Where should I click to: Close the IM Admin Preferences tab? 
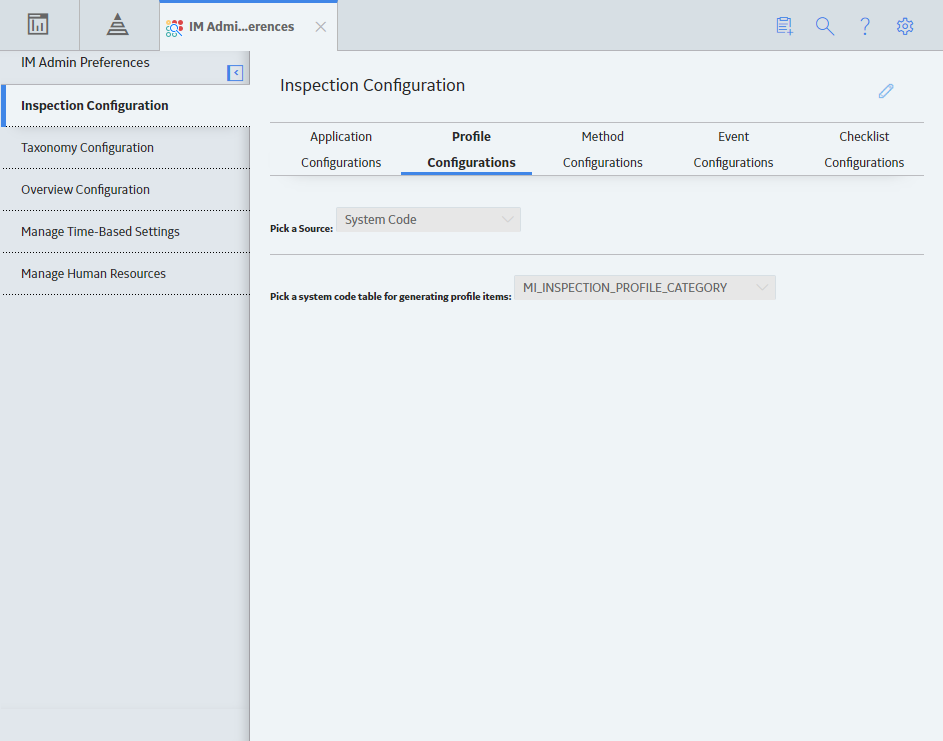[321, 27]
